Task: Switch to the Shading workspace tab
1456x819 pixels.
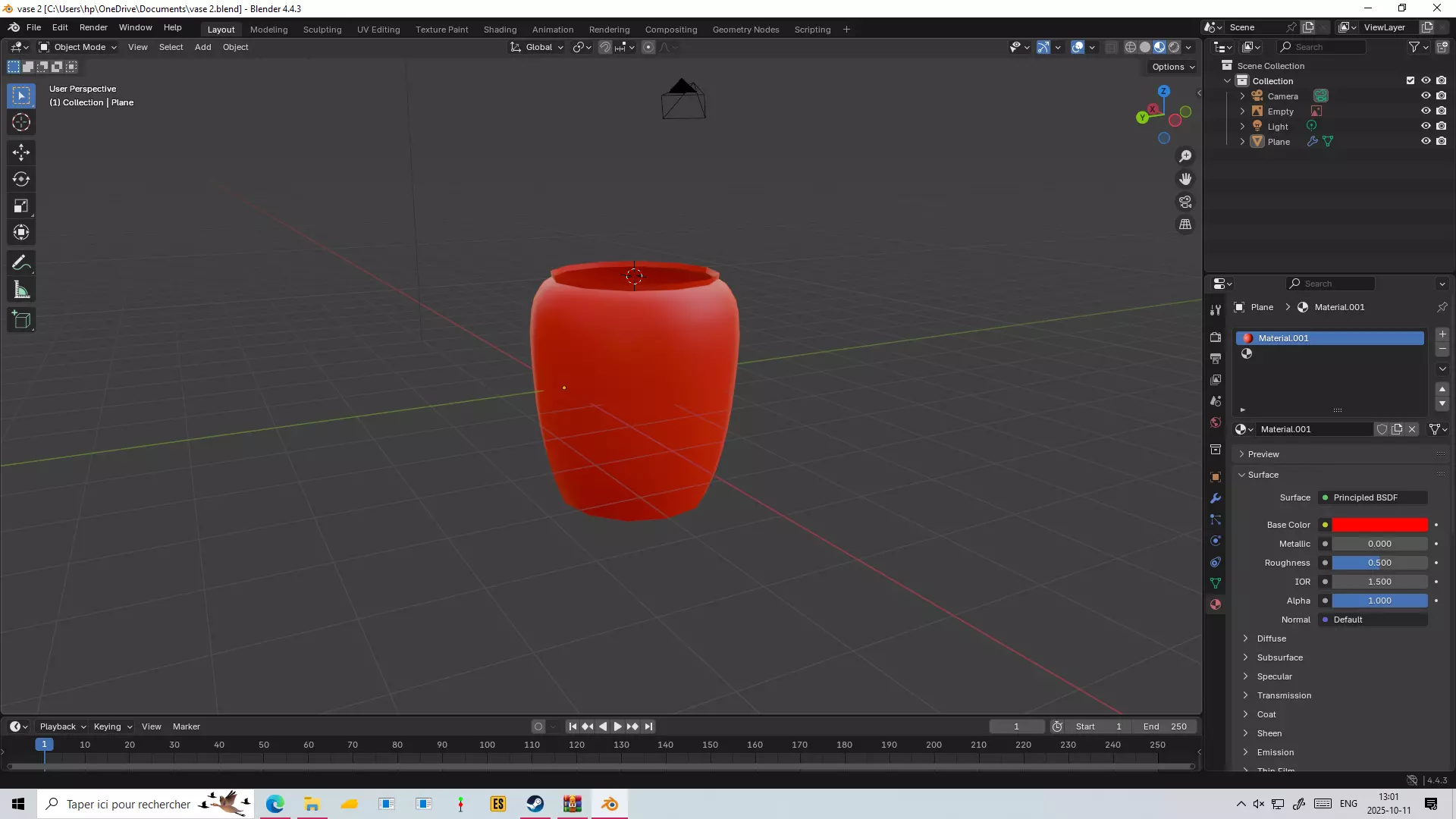Action: coord(500,30)
